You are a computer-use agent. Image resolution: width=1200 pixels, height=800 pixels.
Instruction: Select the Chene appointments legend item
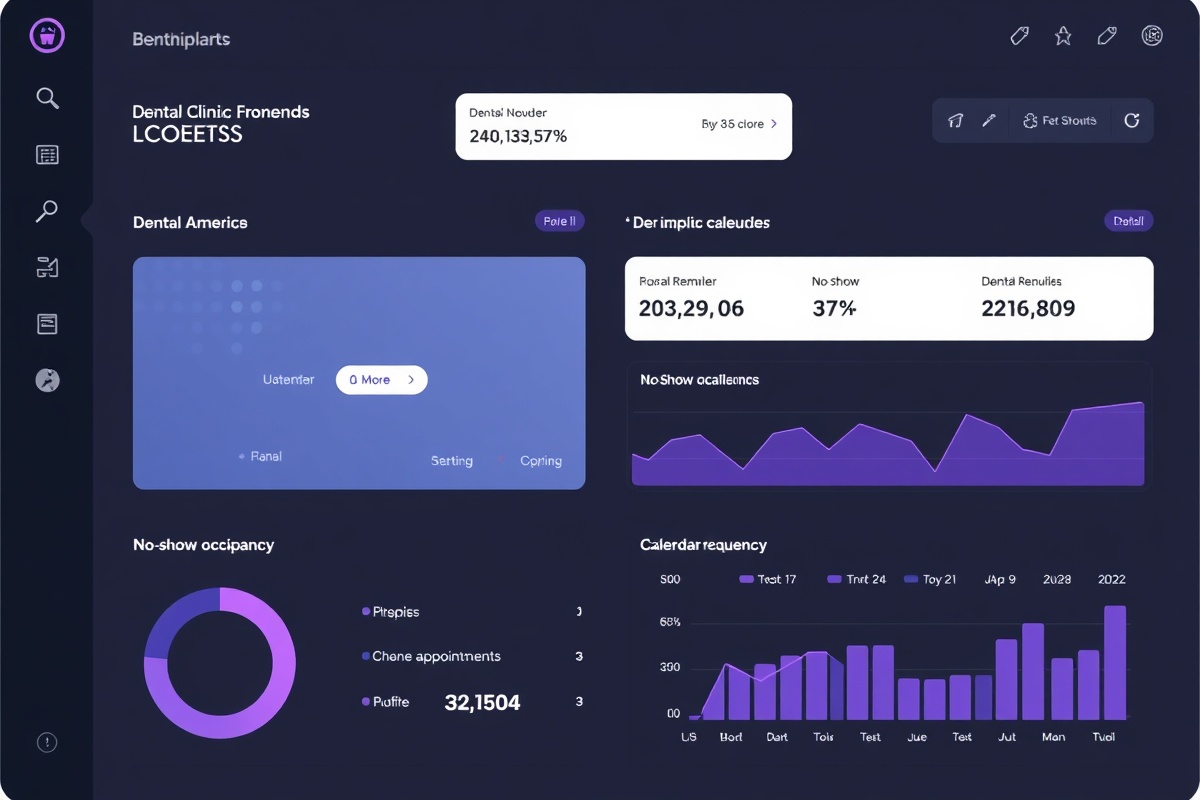click(431, 657)
